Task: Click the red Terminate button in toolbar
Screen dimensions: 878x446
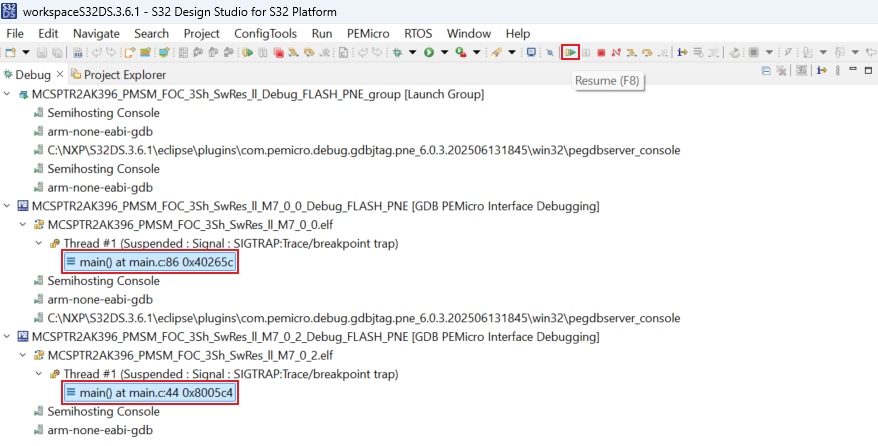Action: (x=601, y=52)
